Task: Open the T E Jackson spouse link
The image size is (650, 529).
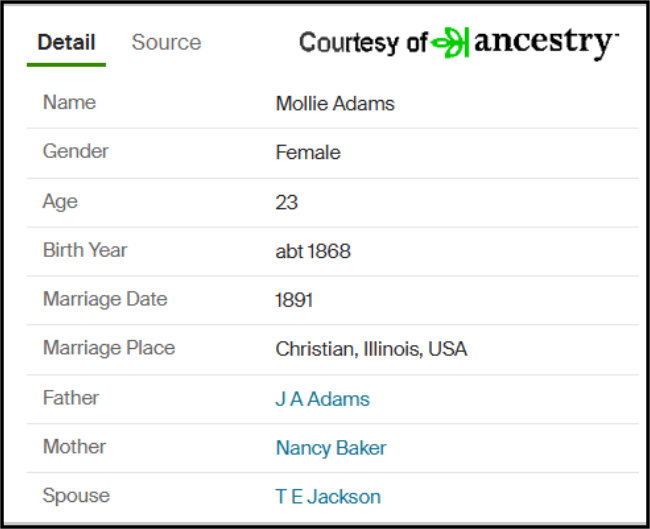Action: coord(328,497)
